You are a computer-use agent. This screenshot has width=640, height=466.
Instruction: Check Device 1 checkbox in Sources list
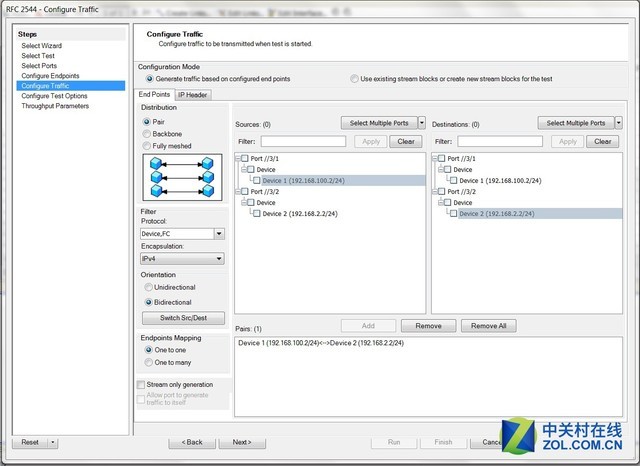click(257, 180)
